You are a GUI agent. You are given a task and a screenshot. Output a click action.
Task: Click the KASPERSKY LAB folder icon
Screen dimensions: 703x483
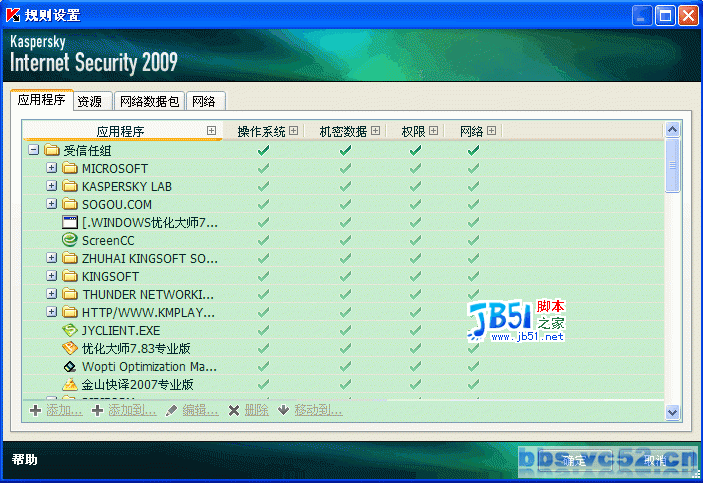(x=70, y=186)
